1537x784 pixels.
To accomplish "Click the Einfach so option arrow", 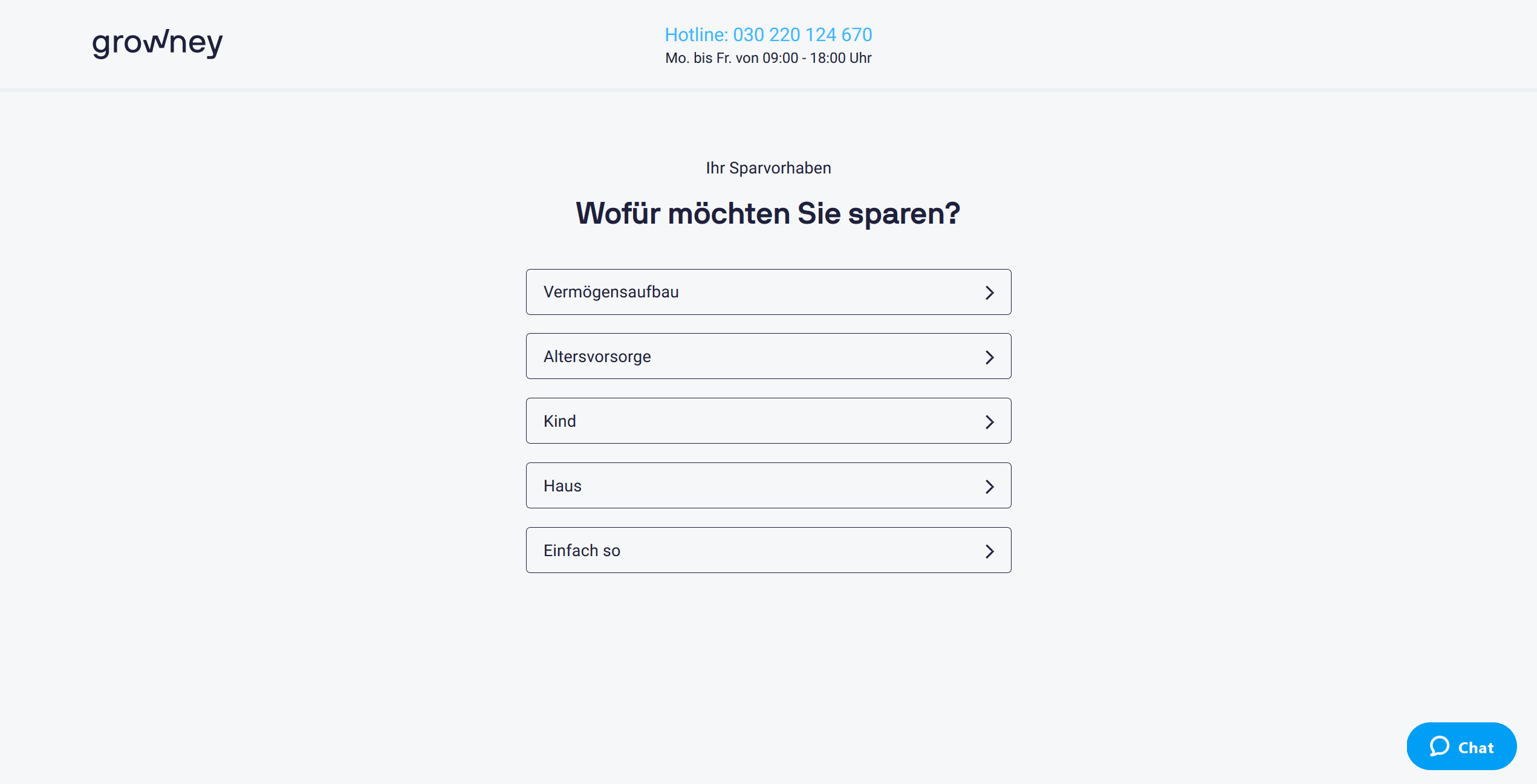I will (988, 550).
